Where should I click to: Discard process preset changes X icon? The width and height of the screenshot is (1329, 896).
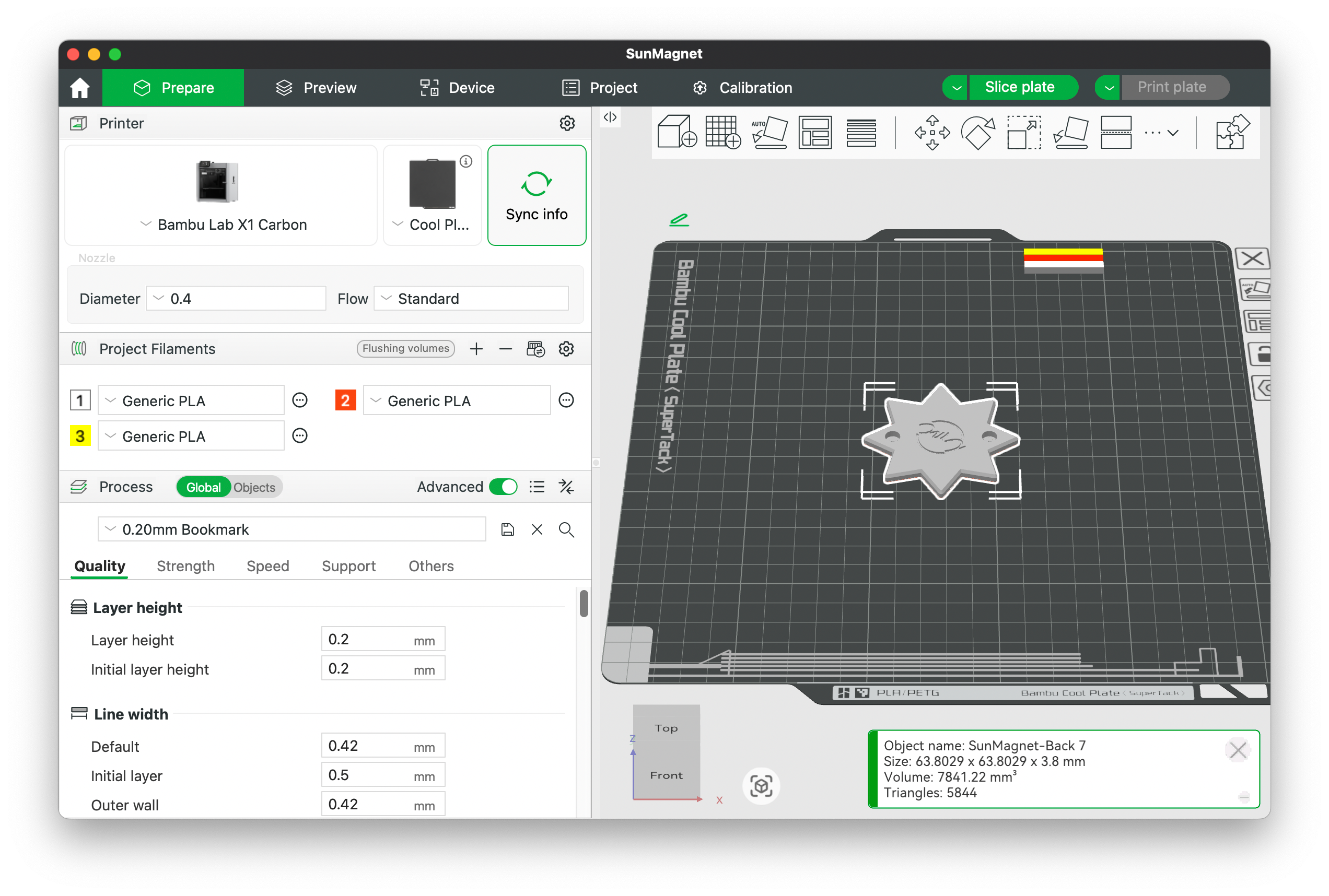(537, 529)
